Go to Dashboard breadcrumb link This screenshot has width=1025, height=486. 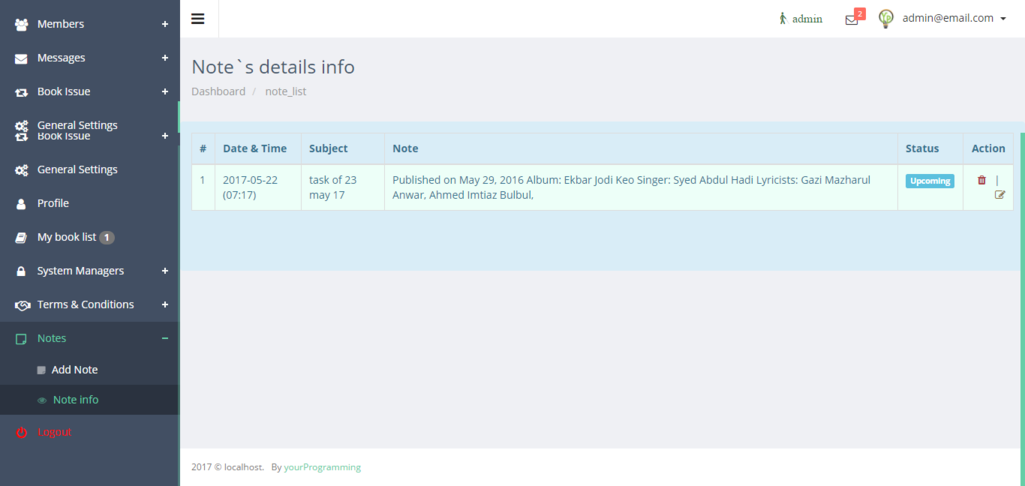tap(218, 91)
